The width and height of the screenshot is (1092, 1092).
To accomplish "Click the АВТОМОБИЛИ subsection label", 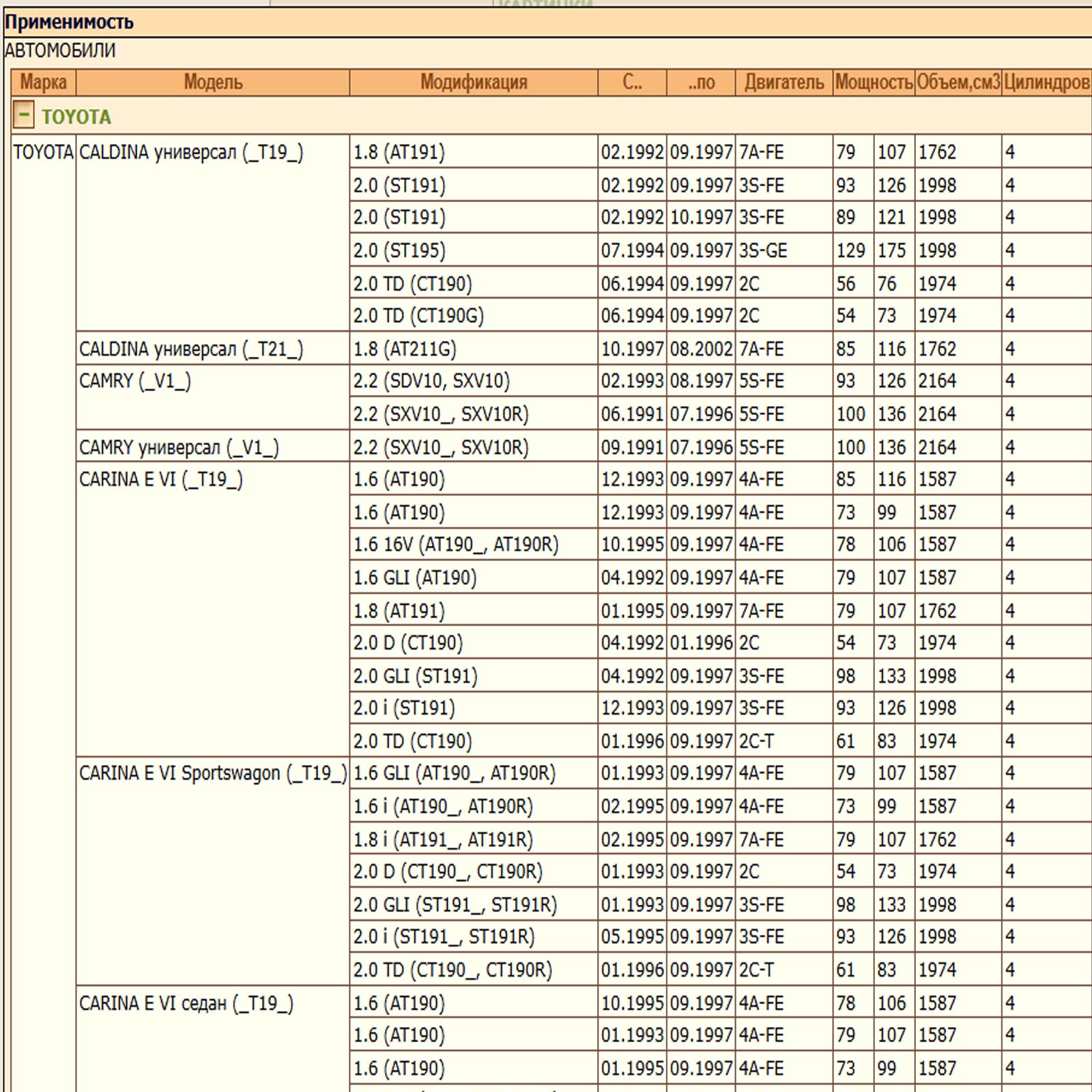I will coord(60,51).
